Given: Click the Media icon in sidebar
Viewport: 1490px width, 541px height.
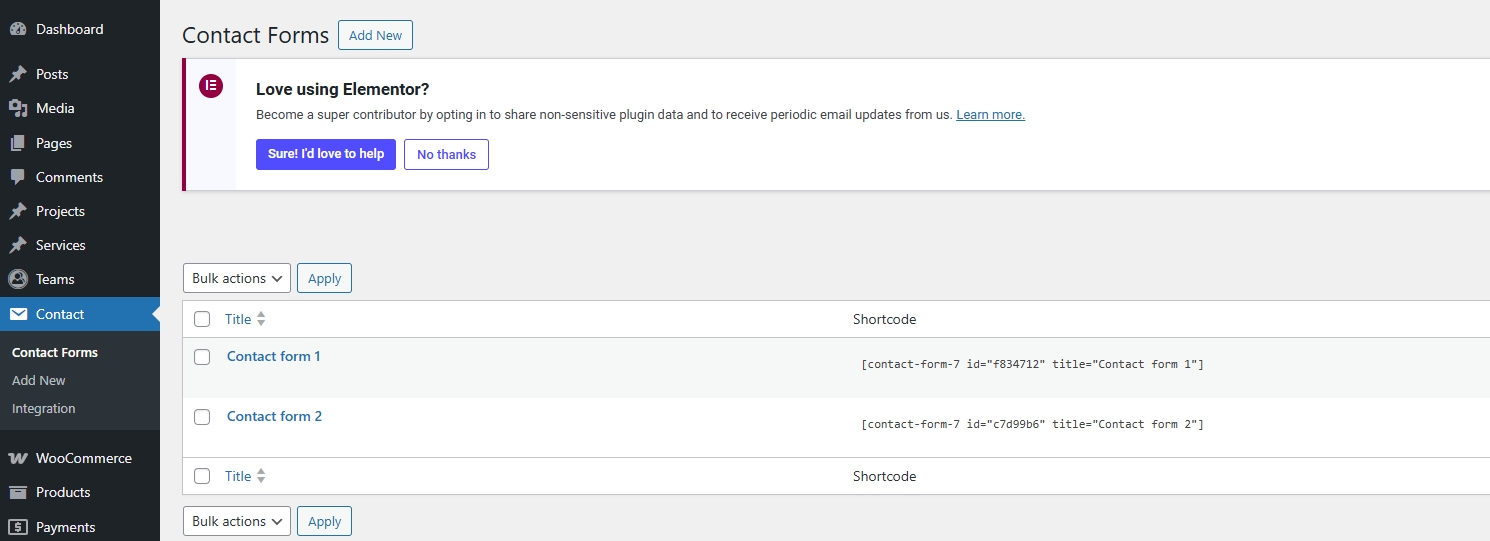Looking at the screenshot, I should pyautogui.click(x=17, y=108).
